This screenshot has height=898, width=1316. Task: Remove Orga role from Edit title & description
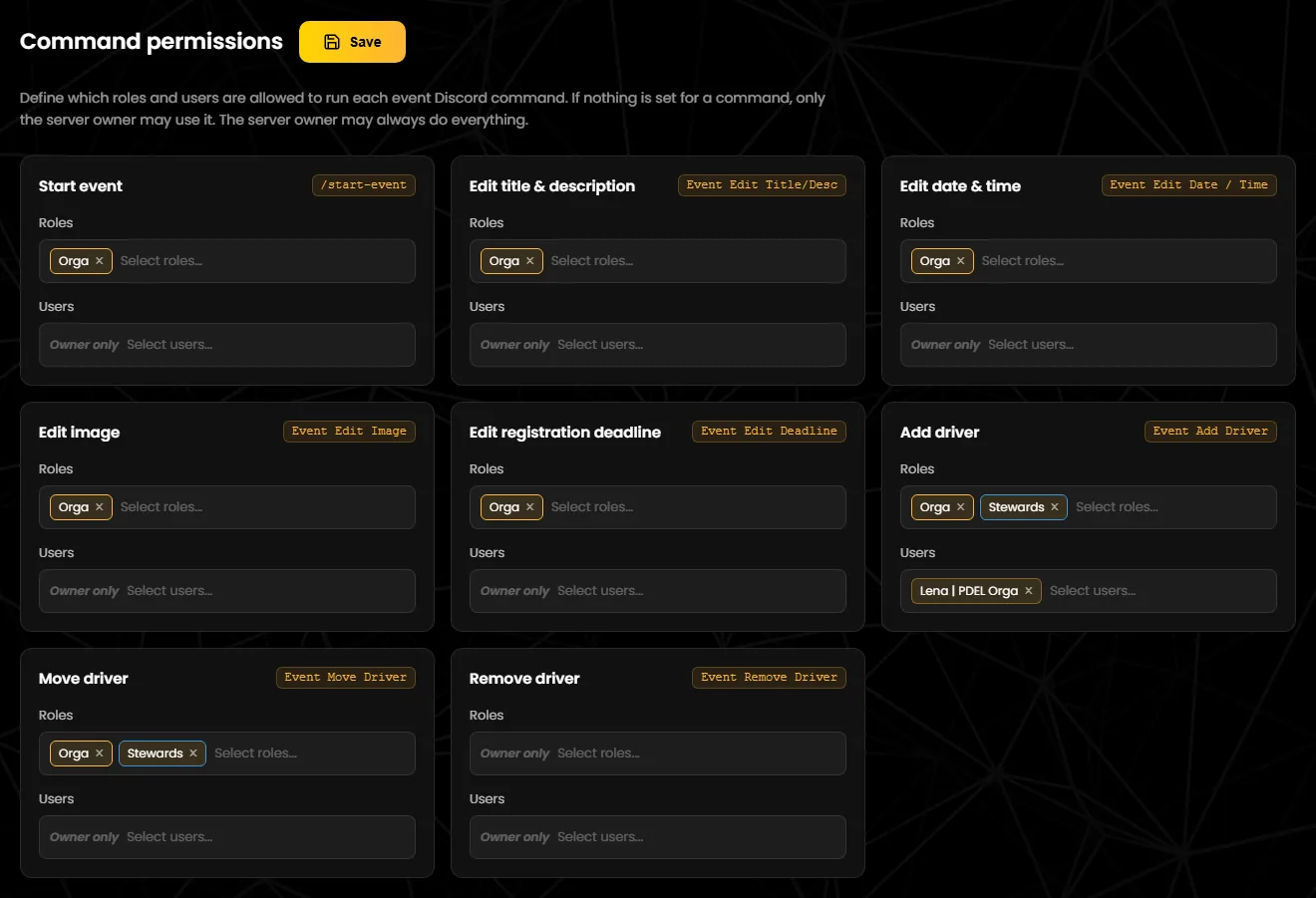click(529, 261)
